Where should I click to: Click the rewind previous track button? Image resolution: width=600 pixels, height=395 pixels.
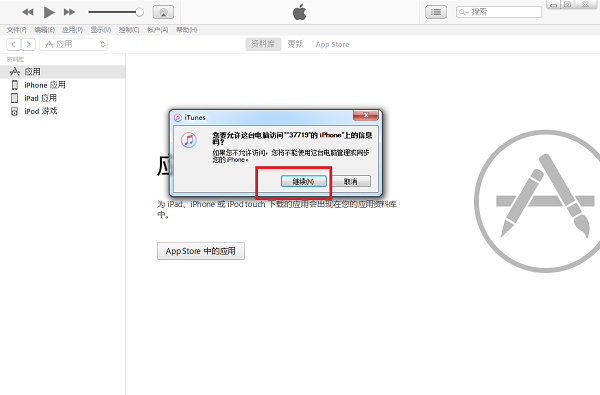click(28, 12)
